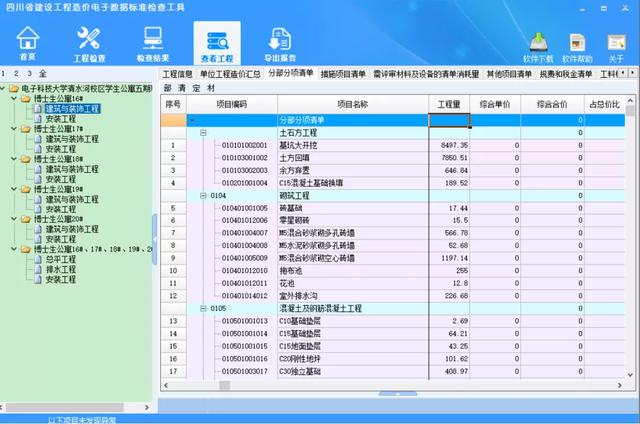Select 建筑与装饰工程 under 博士生公寓19#

pyautogui.click(x=72, y=199)
